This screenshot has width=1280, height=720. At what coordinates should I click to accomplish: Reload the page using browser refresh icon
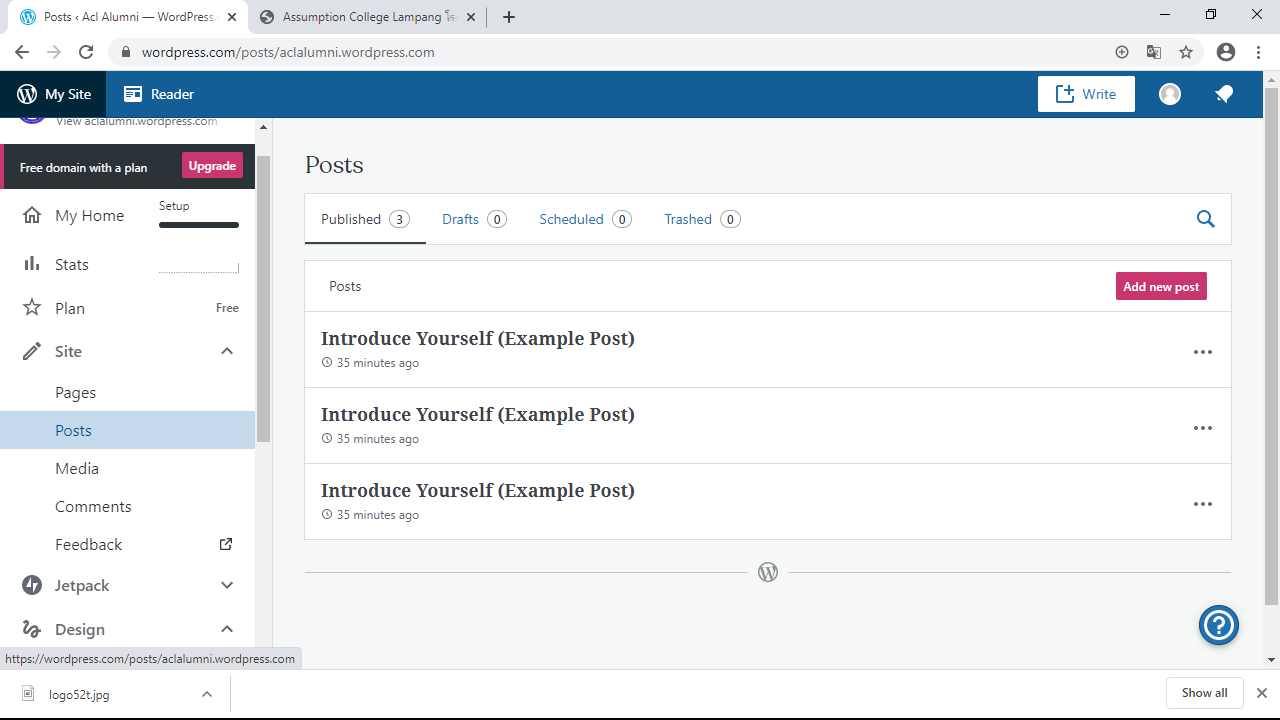tap(86, 52)
